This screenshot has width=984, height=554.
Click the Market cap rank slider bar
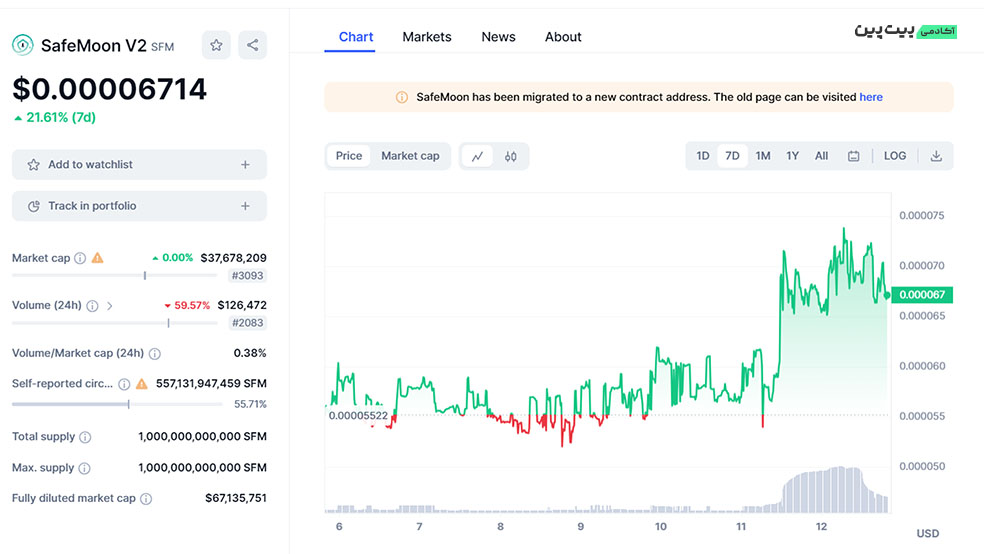pyautogui.click(x=117, y=275)
